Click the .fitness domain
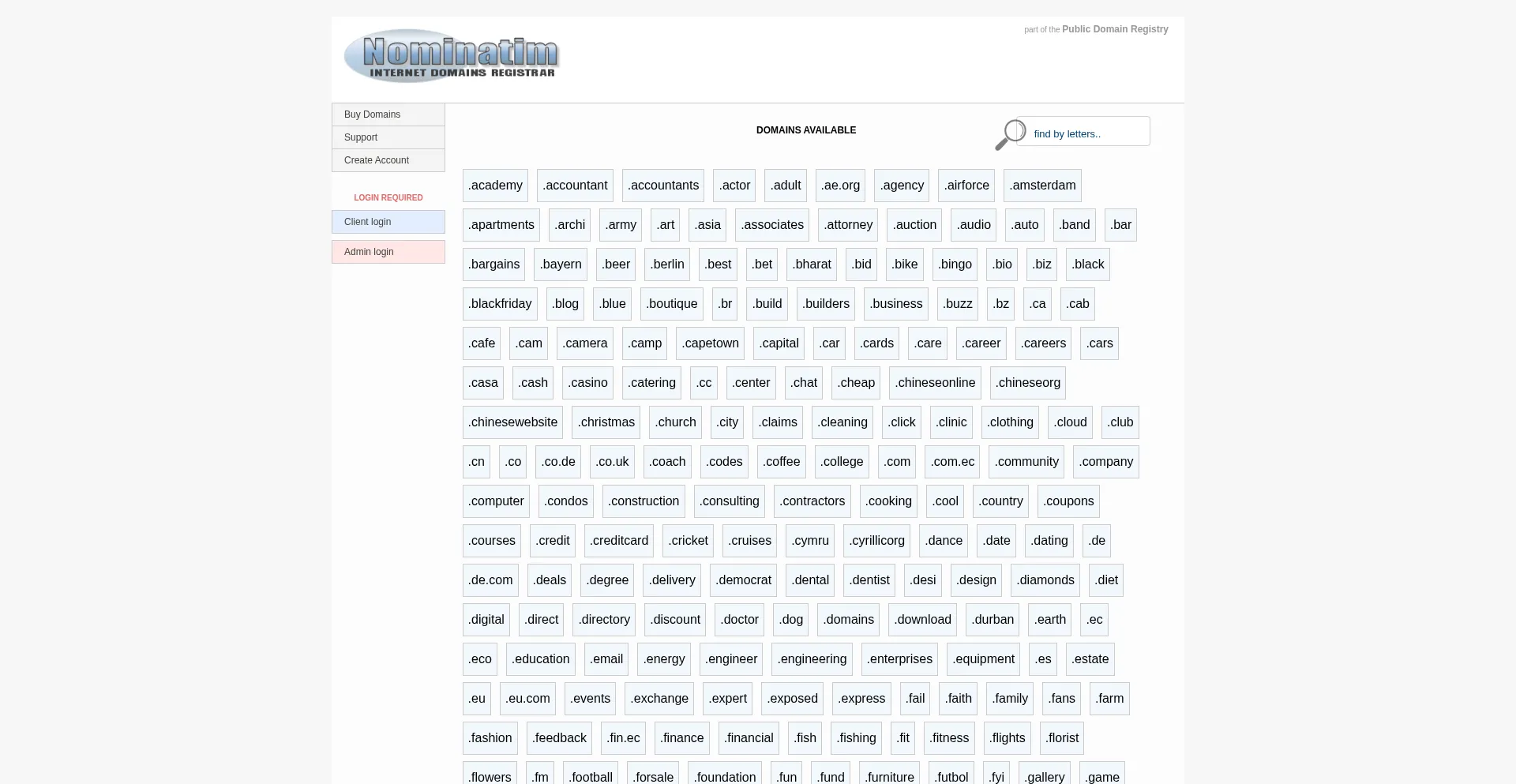This screenshot has height=784, width=1516. point(949,738)
